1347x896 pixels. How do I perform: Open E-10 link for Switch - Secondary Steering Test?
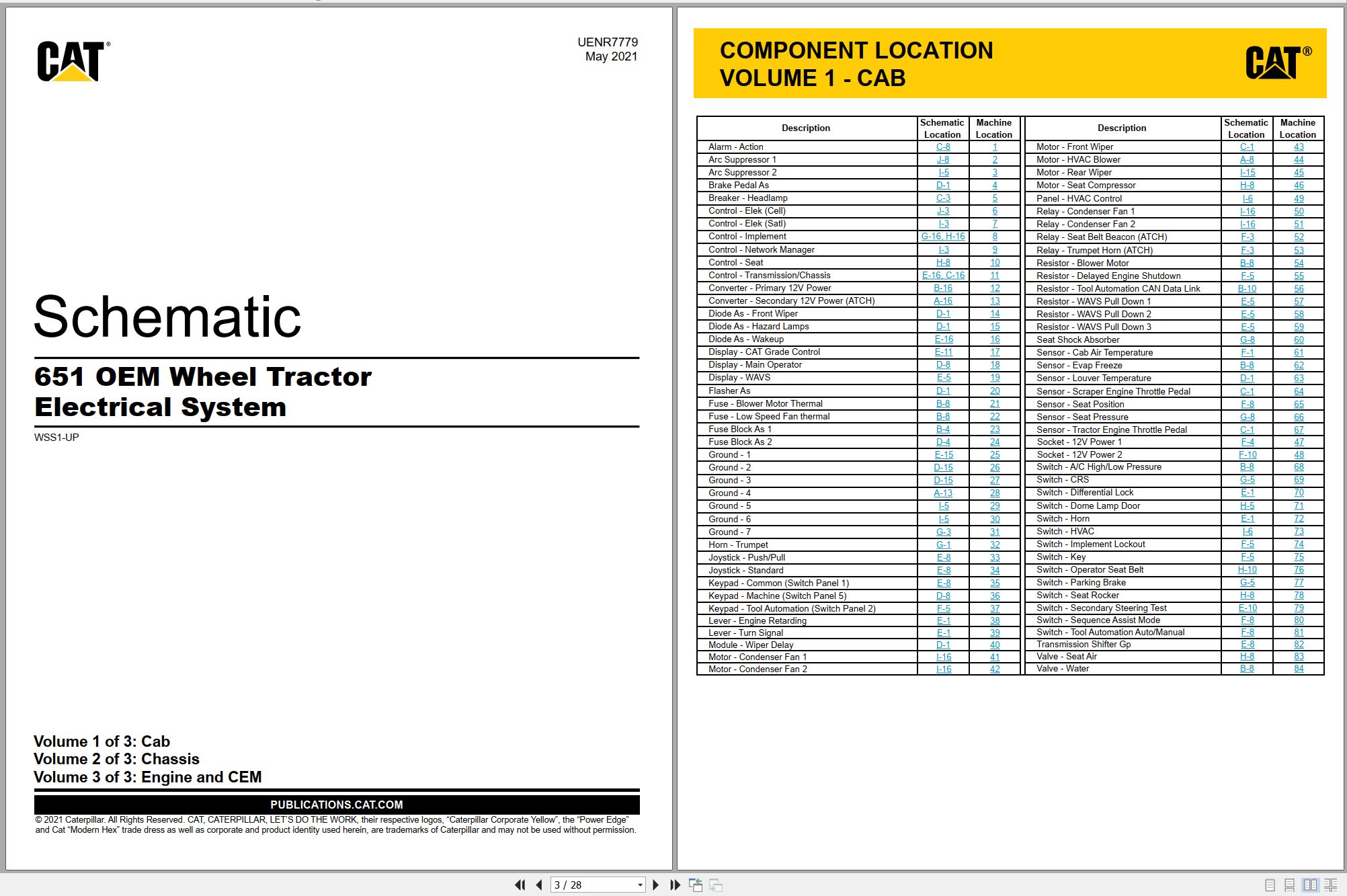(1248, 608)
